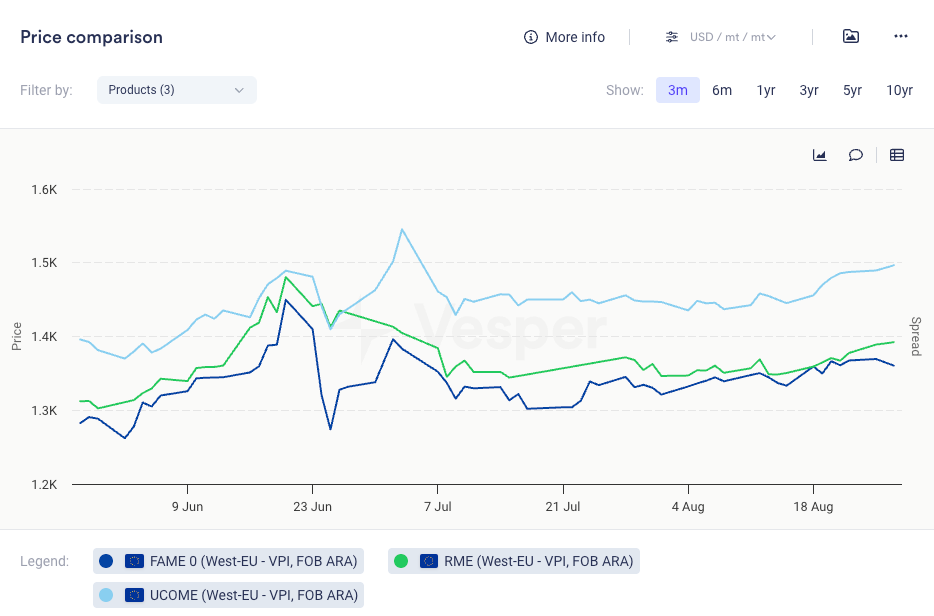
Task: Click the comment bubble icon
Action: click(856, 155)
